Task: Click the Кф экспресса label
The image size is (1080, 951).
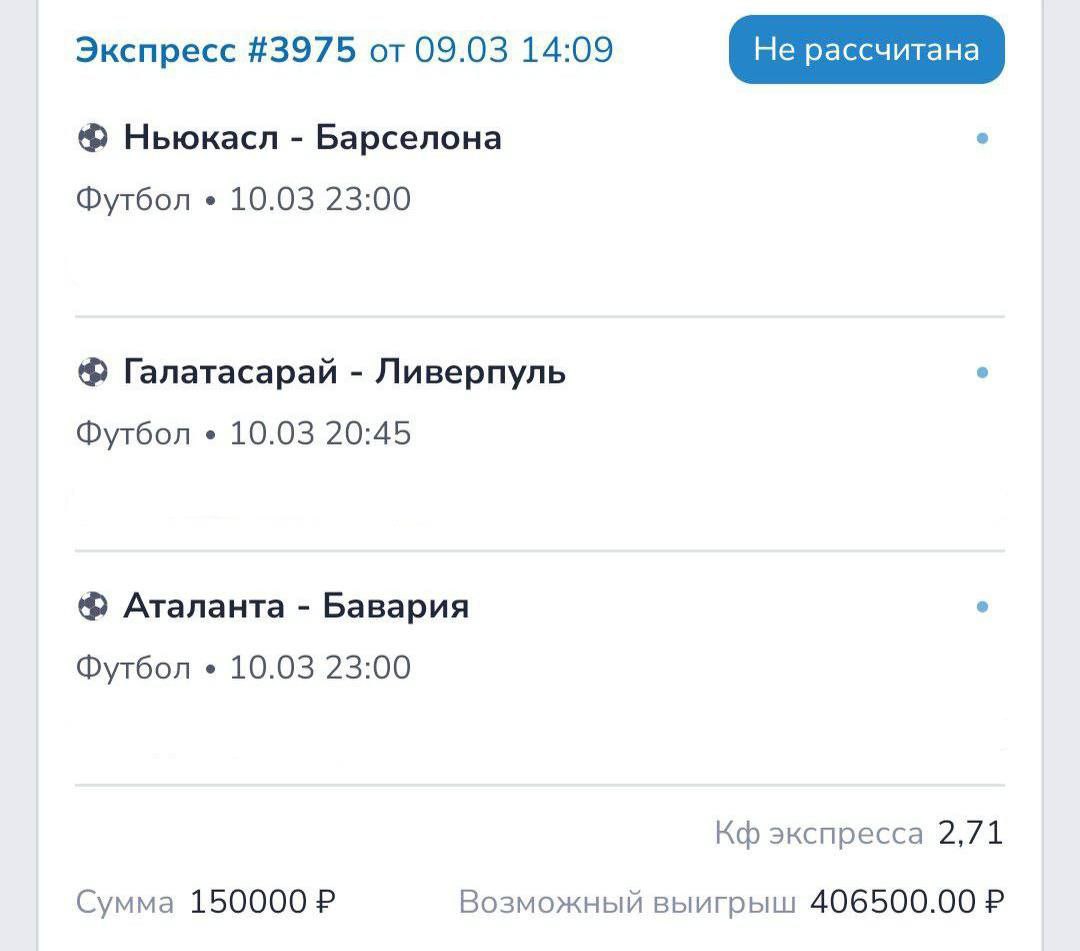Action: tap(818, 833)
